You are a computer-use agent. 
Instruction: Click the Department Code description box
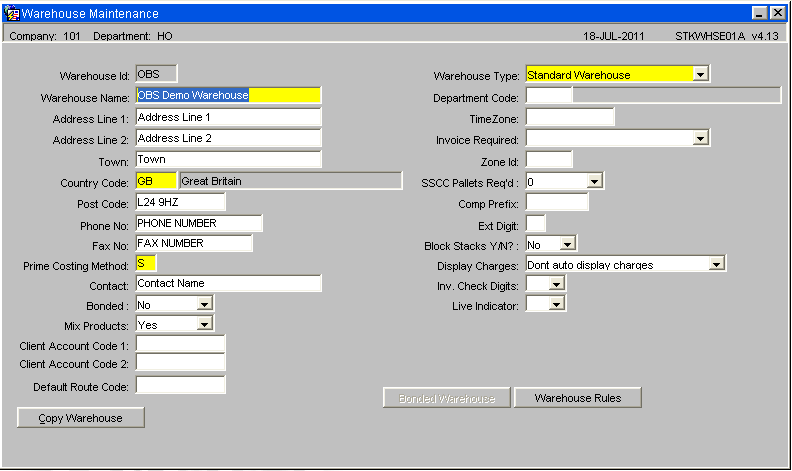(676, 95)
